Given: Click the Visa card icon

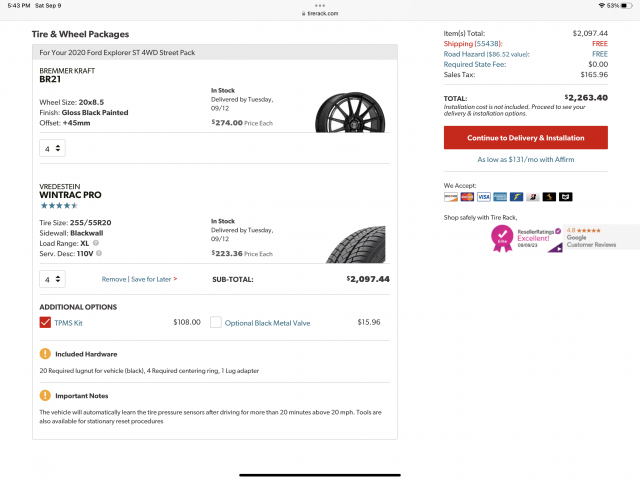Looking at the screenshot, I should coord(483,196).
